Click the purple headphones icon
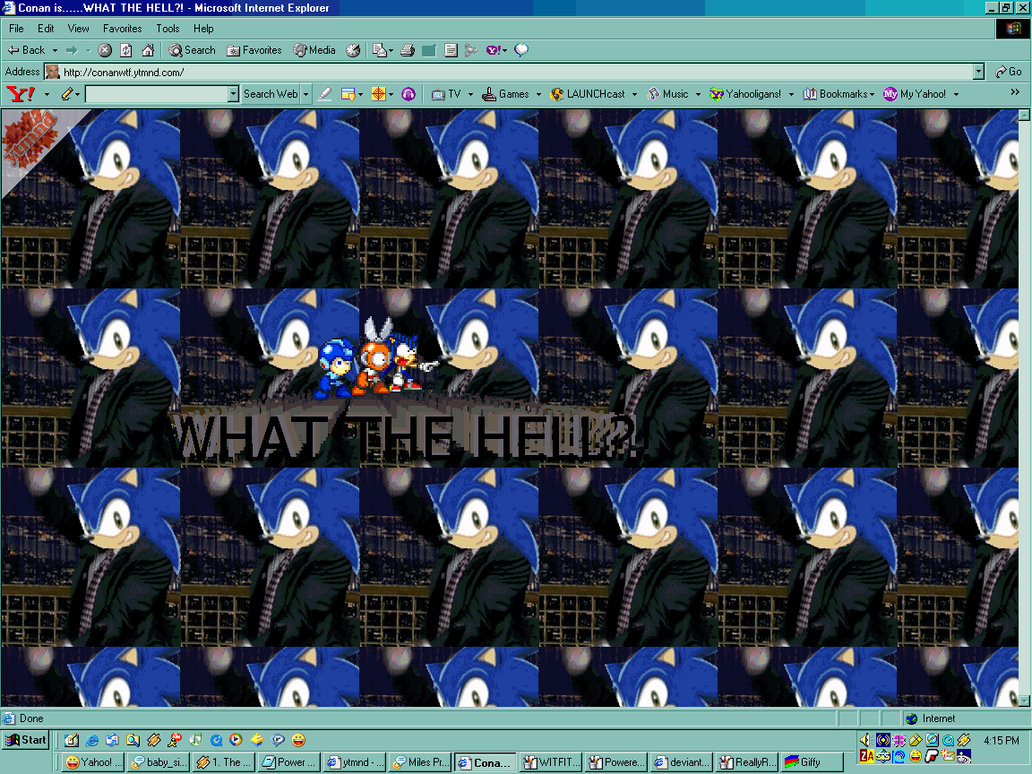 [408, 94]
